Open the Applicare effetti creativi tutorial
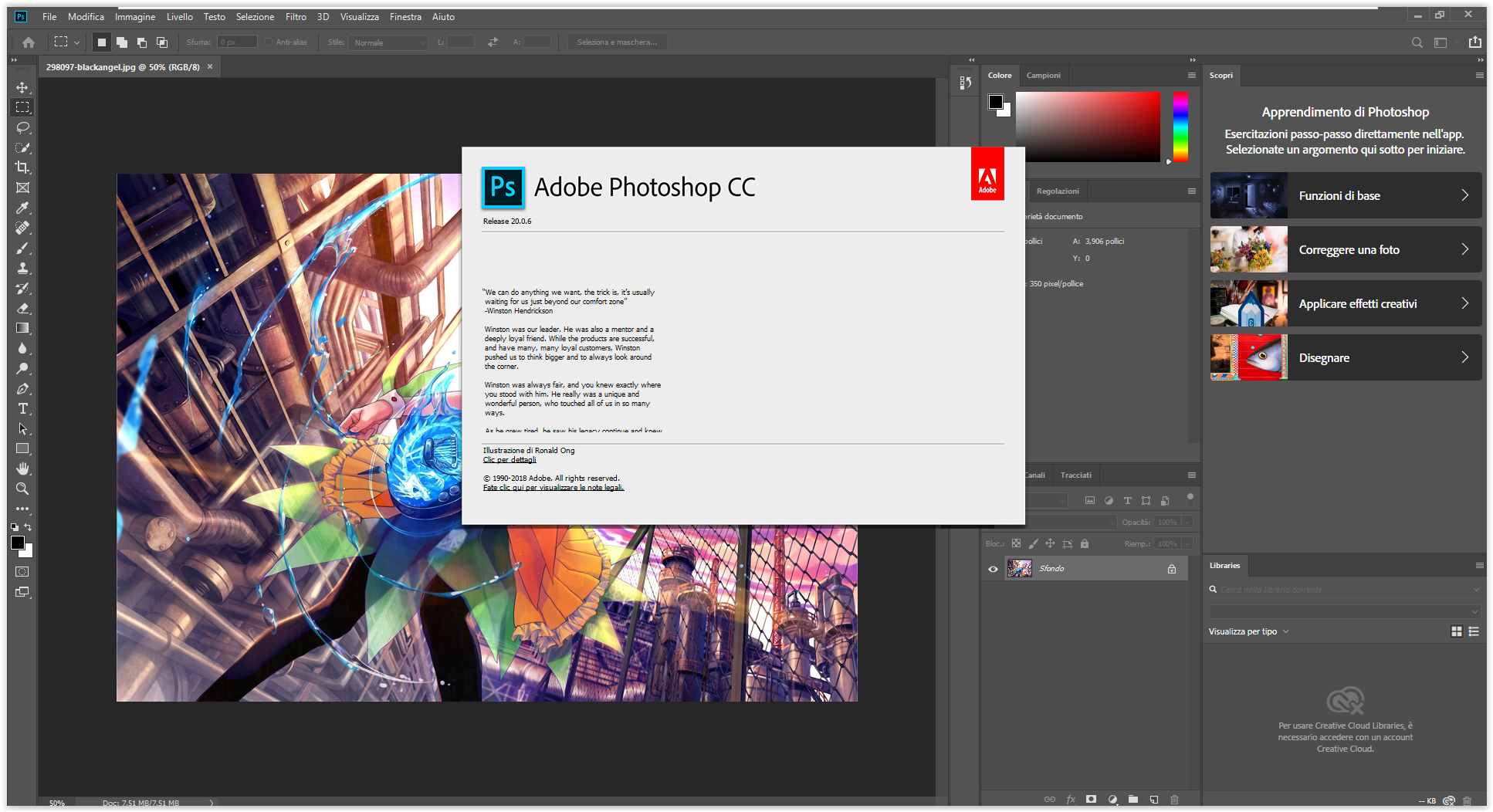 point(1346,303)
